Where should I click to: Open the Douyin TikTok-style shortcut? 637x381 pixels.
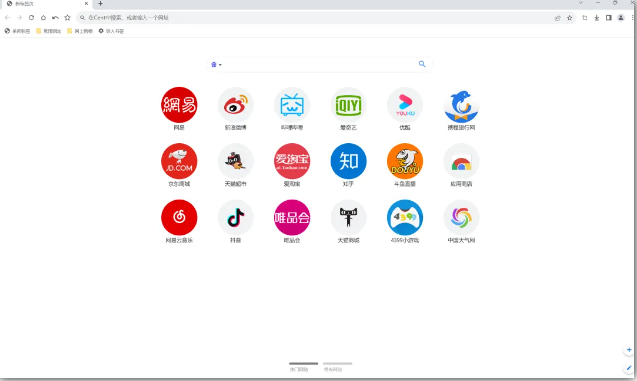pos(236,218)
